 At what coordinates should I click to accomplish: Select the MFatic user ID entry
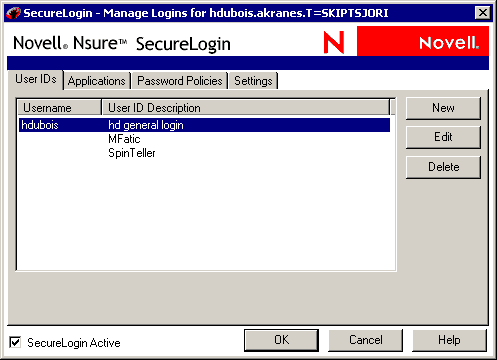(x=124, y=139)
